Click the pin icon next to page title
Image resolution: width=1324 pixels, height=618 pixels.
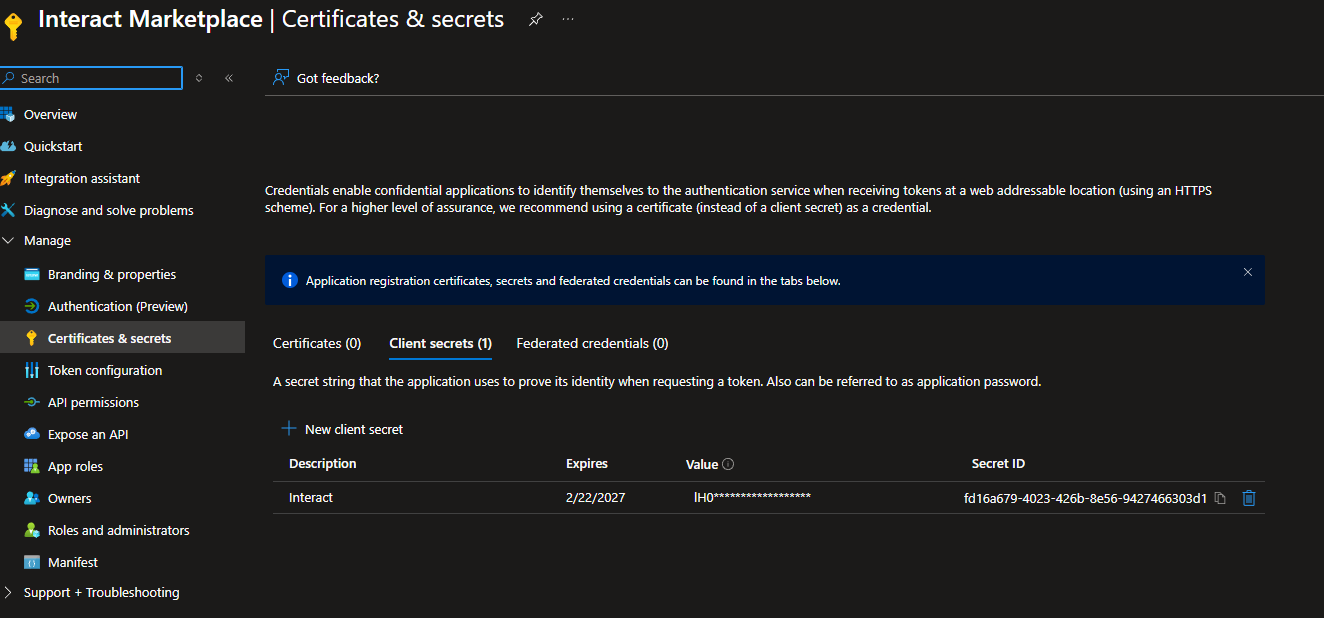pos(536,19)
